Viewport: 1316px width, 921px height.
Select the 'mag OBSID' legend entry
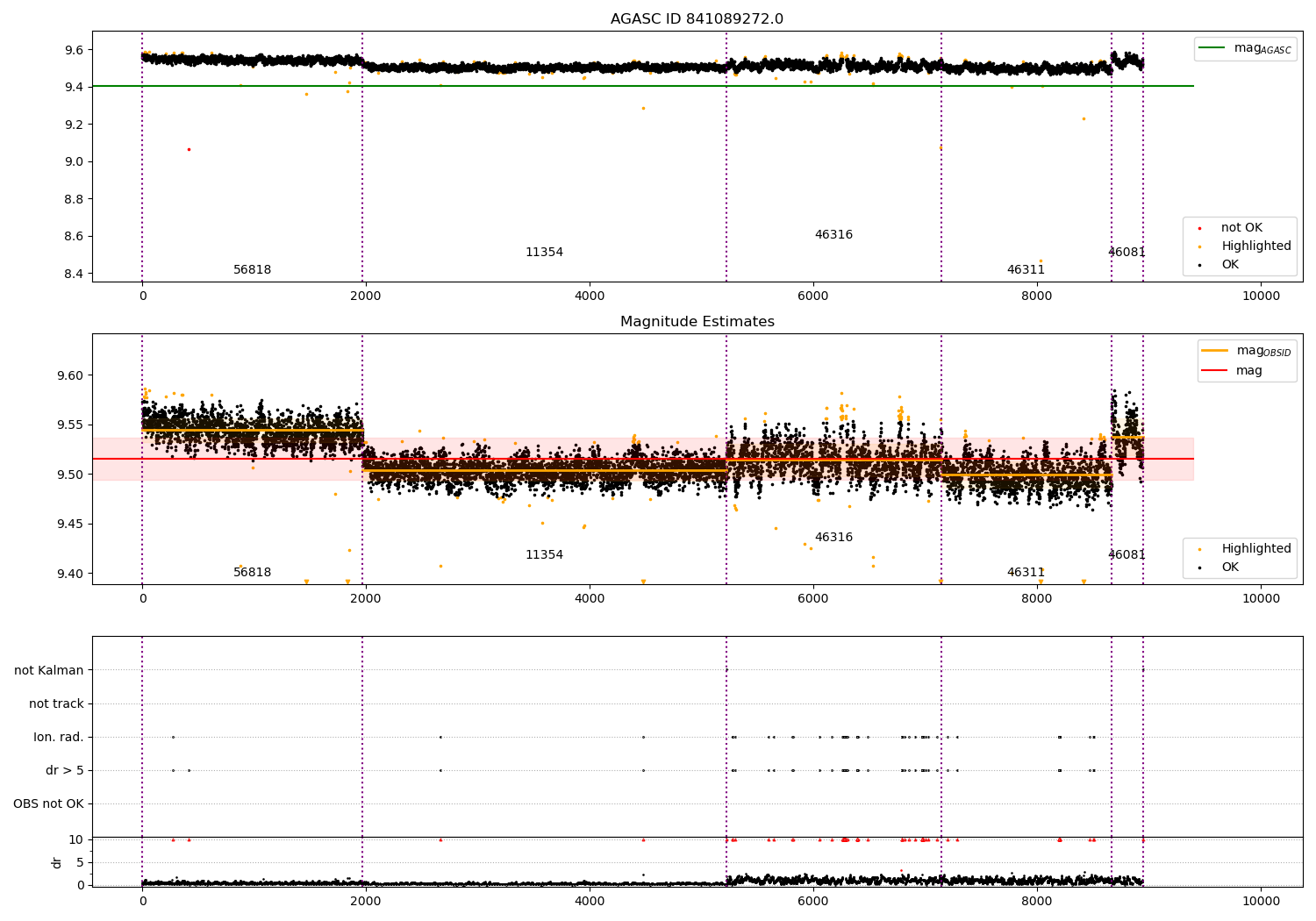[x=1247, y=351]
